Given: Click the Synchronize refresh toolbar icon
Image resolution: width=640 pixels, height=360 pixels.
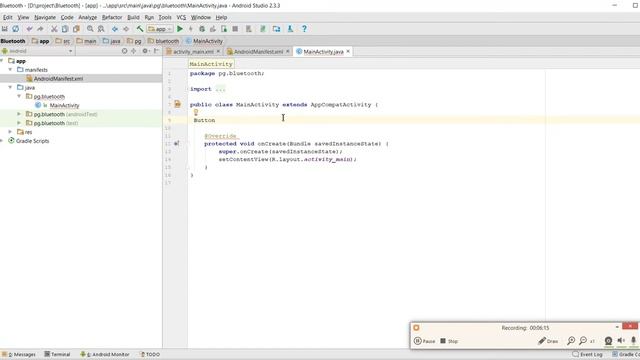Looking at the screenshot, I should (16, 29).
